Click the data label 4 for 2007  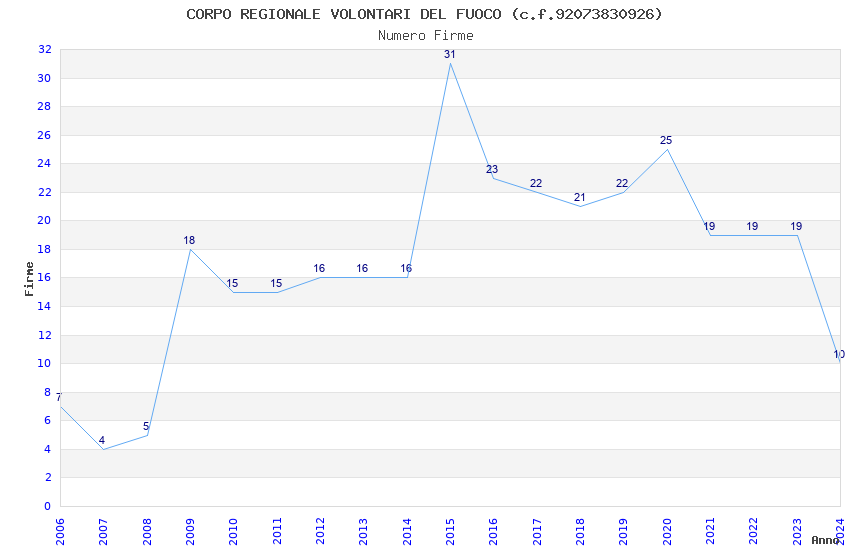(101, 440)
